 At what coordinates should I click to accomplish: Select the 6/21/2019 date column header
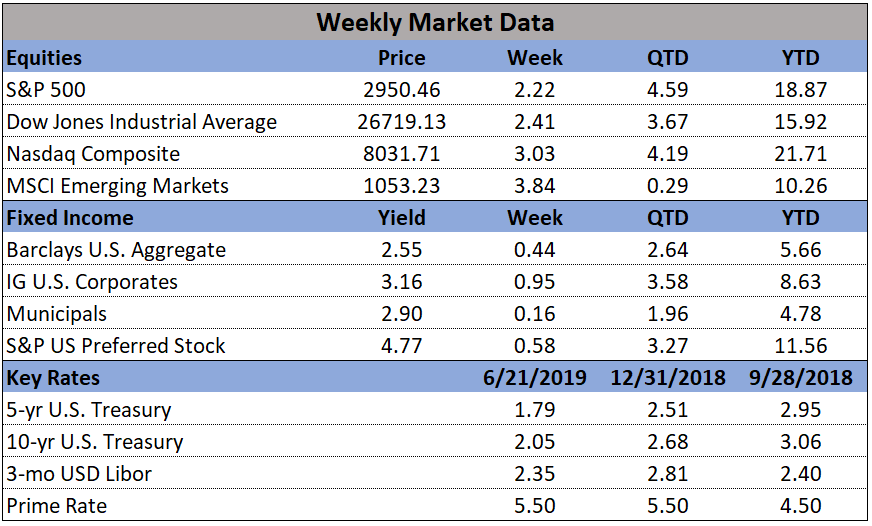click(534, 378)
